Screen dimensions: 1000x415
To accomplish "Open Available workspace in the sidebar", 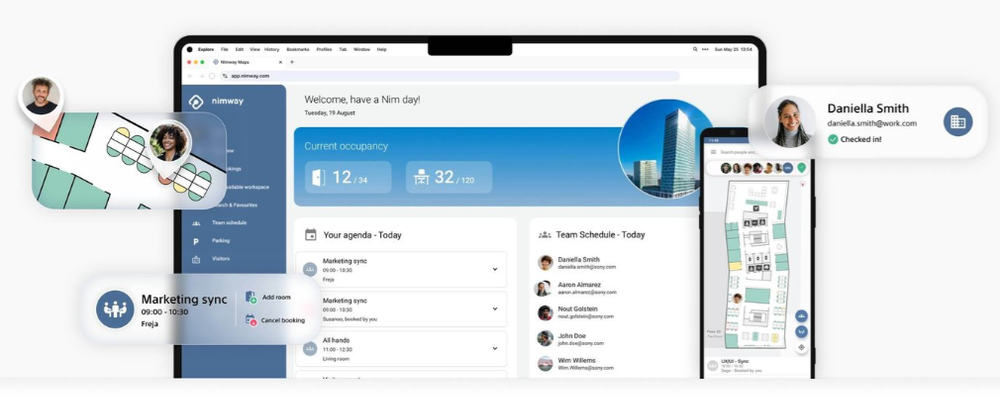I will point(247,187).
